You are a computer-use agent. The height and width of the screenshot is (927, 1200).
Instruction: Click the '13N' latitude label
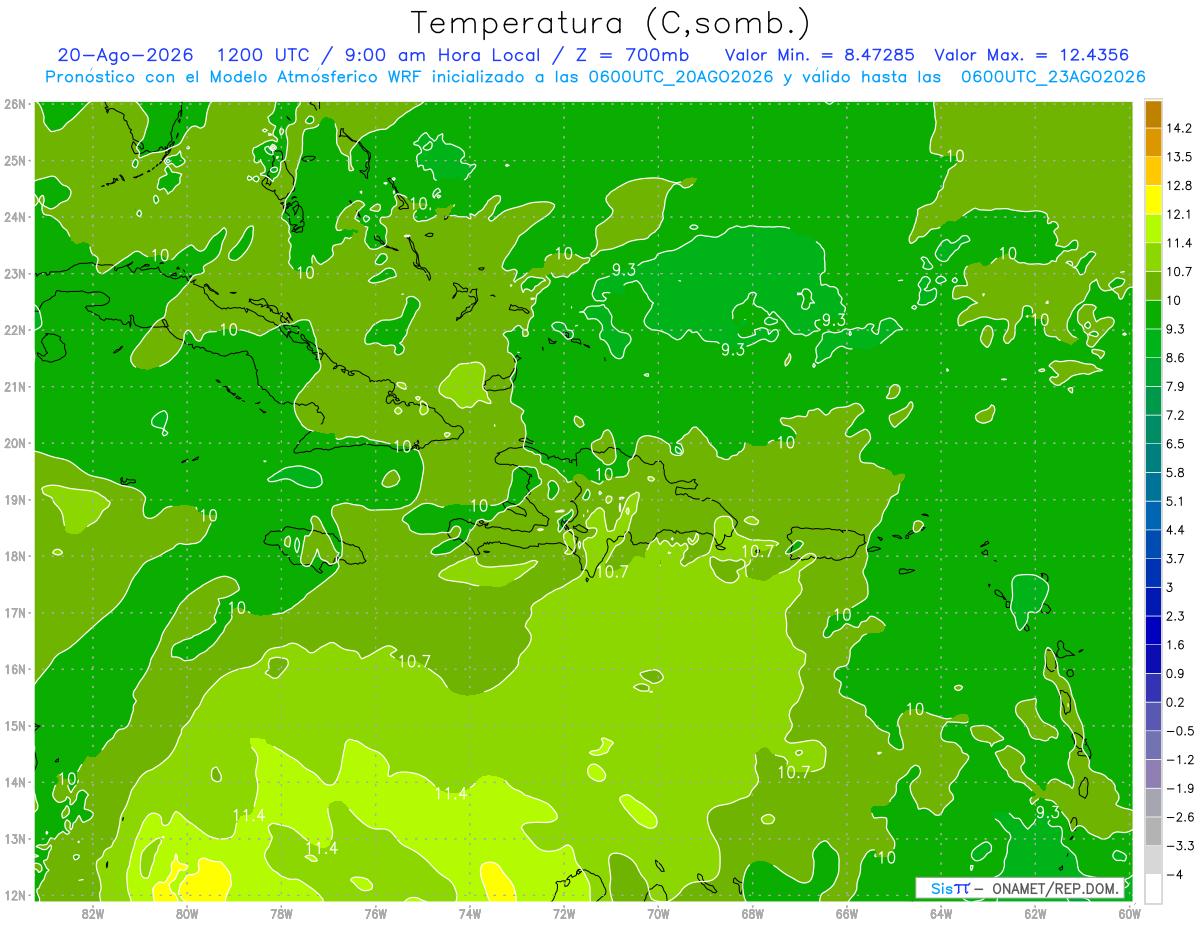15,838
